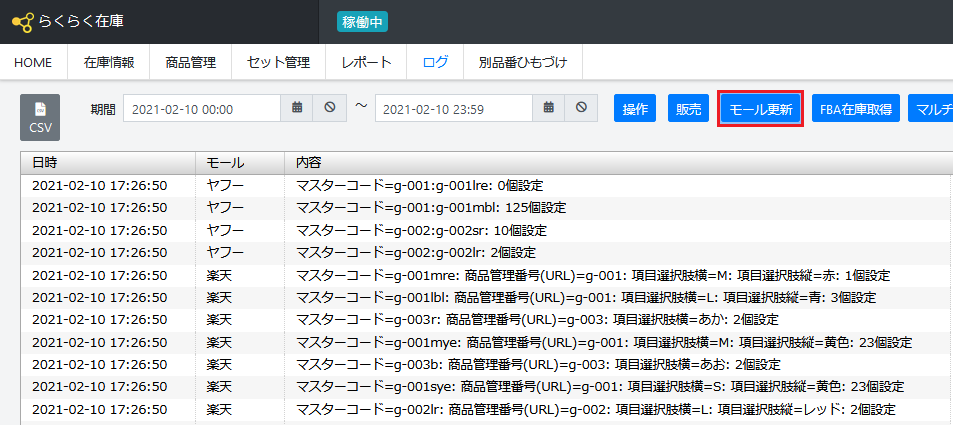Clear the end date with the ban icon
953x425 pixels.
[x=582, y=108]
